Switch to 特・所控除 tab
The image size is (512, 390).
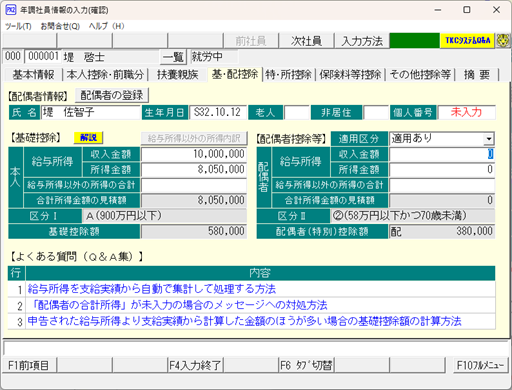[288, 75]
